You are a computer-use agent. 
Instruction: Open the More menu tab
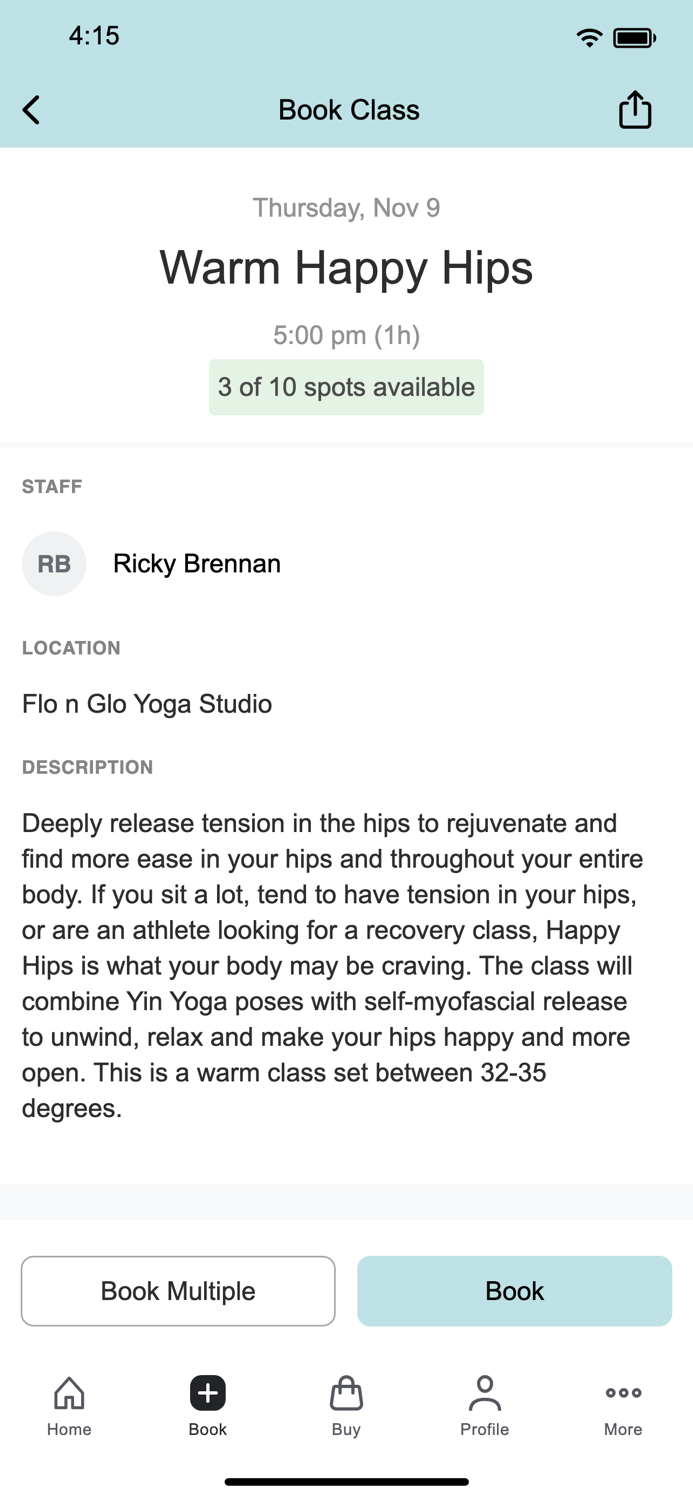622,1404
